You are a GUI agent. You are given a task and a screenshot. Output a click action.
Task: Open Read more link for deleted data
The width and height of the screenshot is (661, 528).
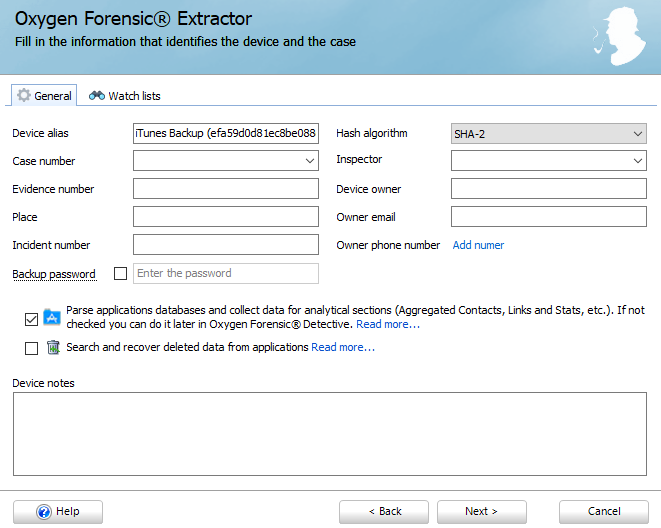pyautogui.click(x=343, y=347)
